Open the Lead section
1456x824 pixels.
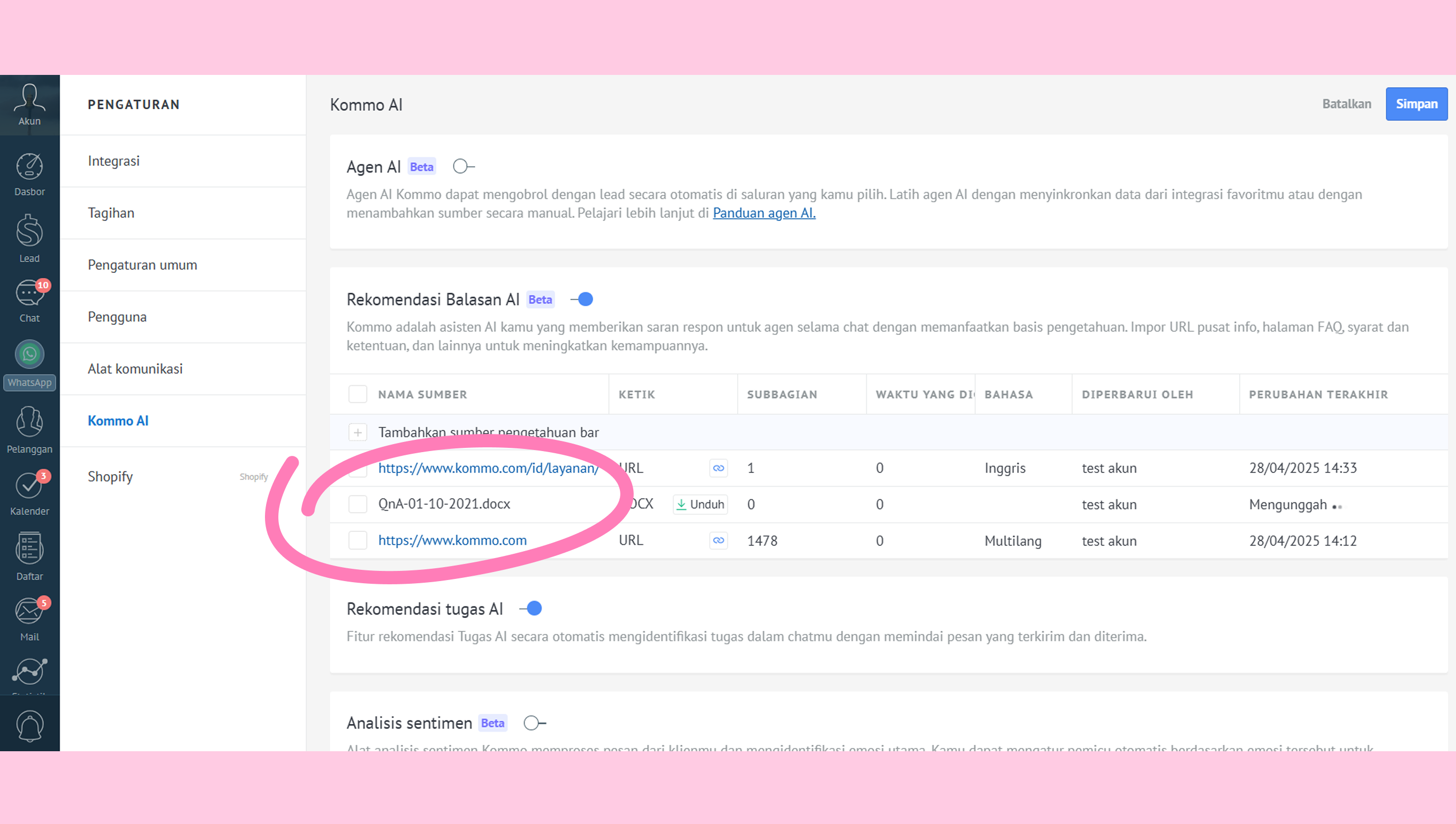click(29, 239)
